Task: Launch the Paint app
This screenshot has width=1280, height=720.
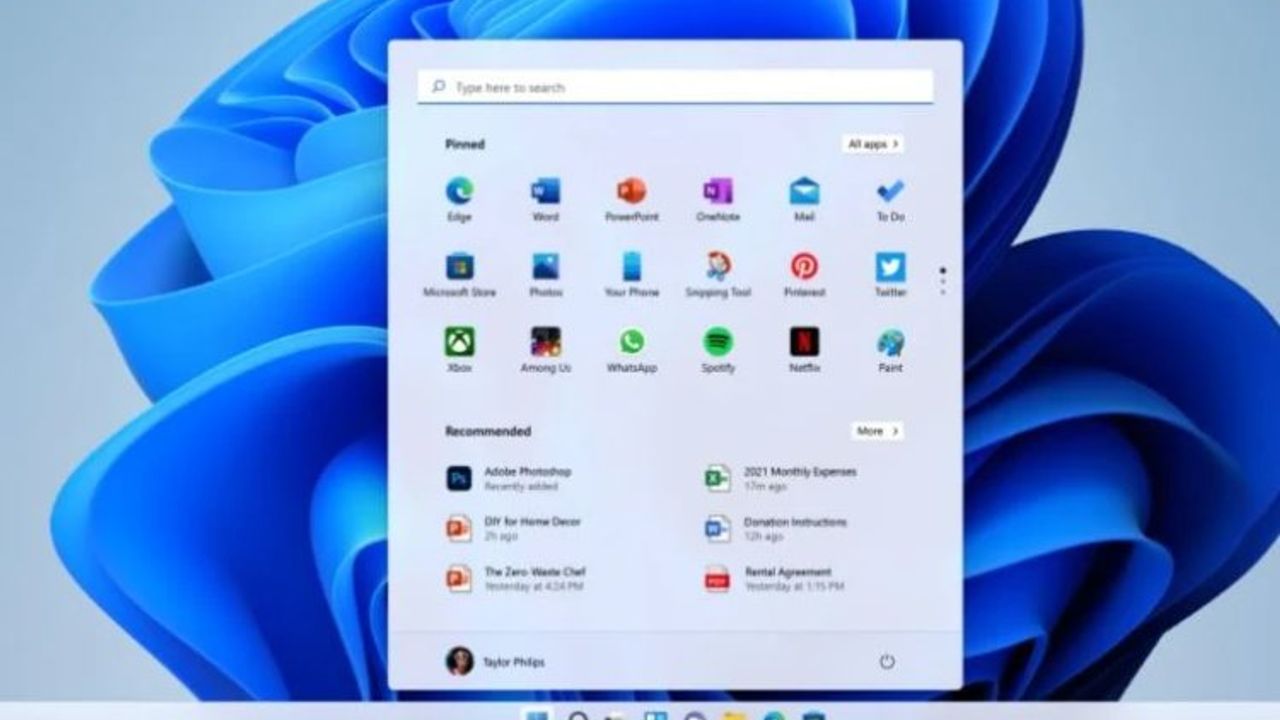Action: (890, 350)
